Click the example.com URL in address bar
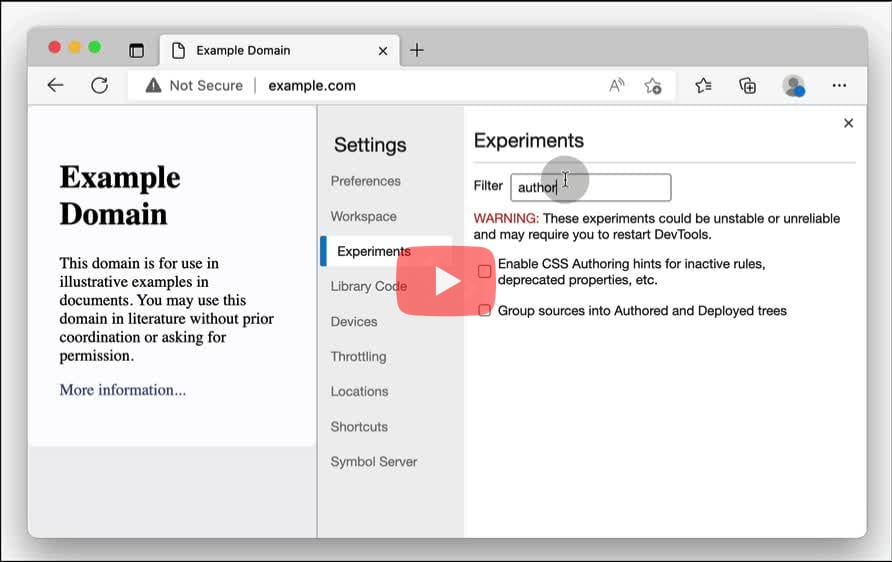Image resolution: width=892 pixels, height=562 pixels. [x=312, y=85]
